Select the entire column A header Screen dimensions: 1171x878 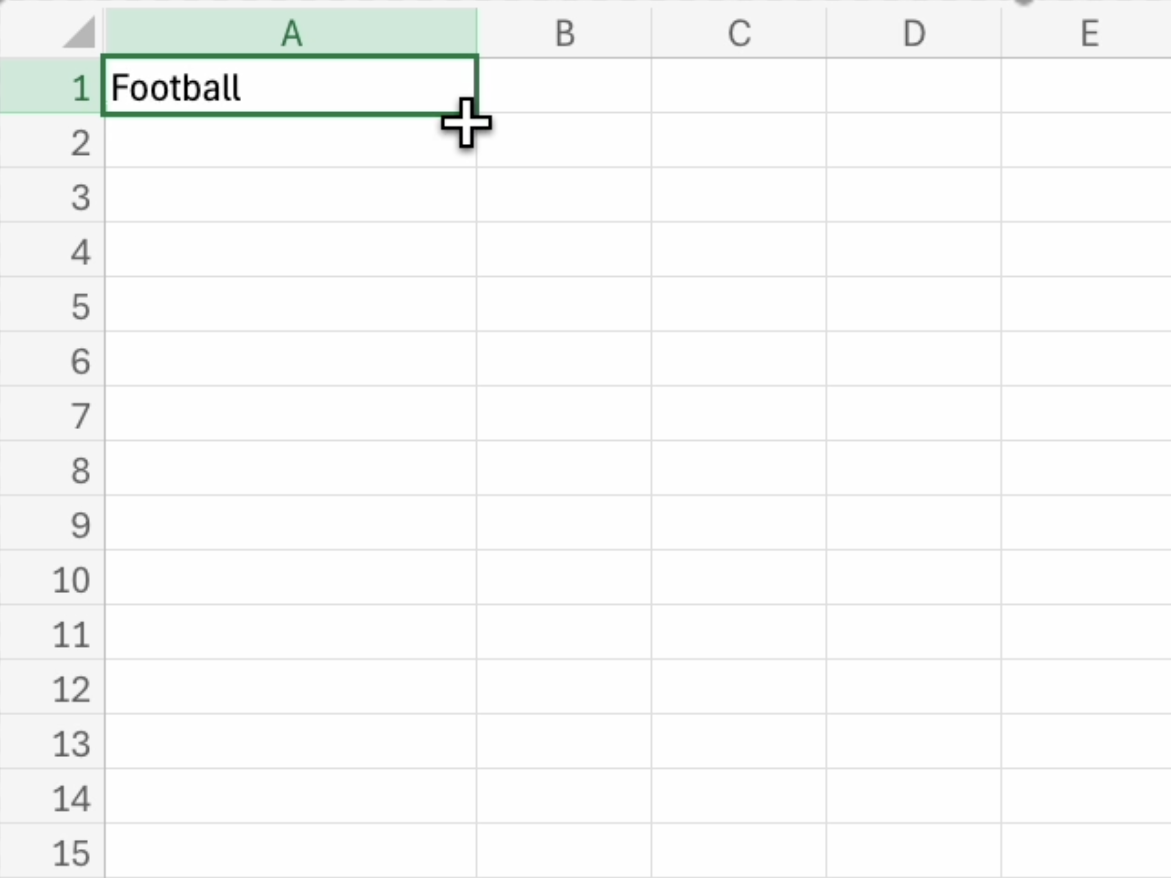coord(290,32)
